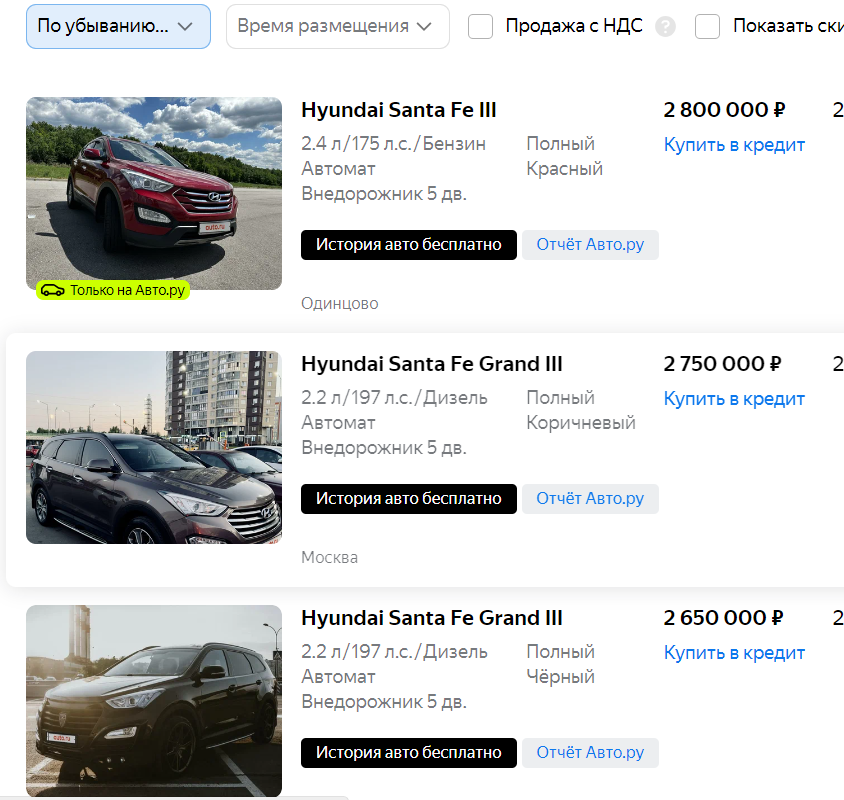Open 'Отчёт Авто.ру' for the black car
844x800 pixels.
[x=590, y=753]
